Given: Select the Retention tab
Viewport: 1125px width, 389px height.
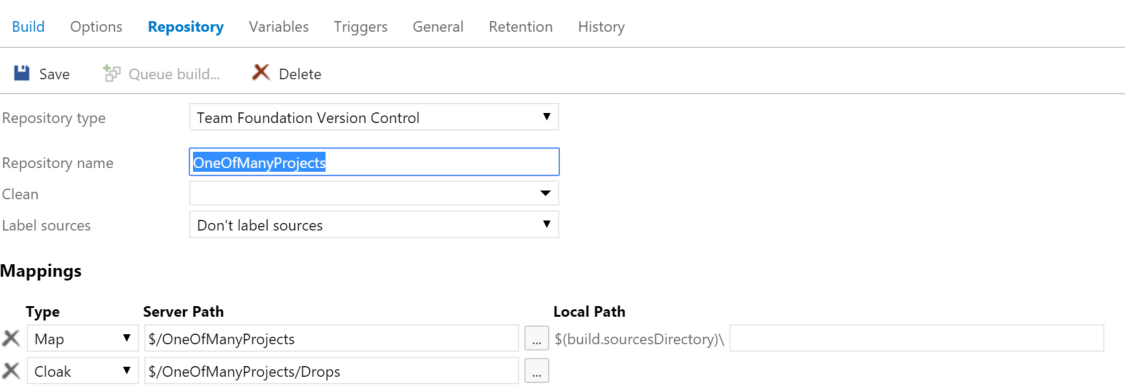Looking at the screenshot, I should click(x=520, y=27).
